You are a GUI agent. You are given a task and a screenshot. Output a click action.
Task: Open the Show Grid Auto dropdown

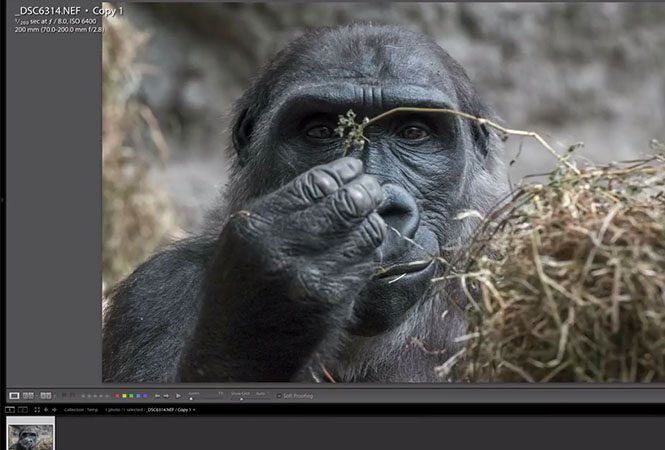point(263,394)
